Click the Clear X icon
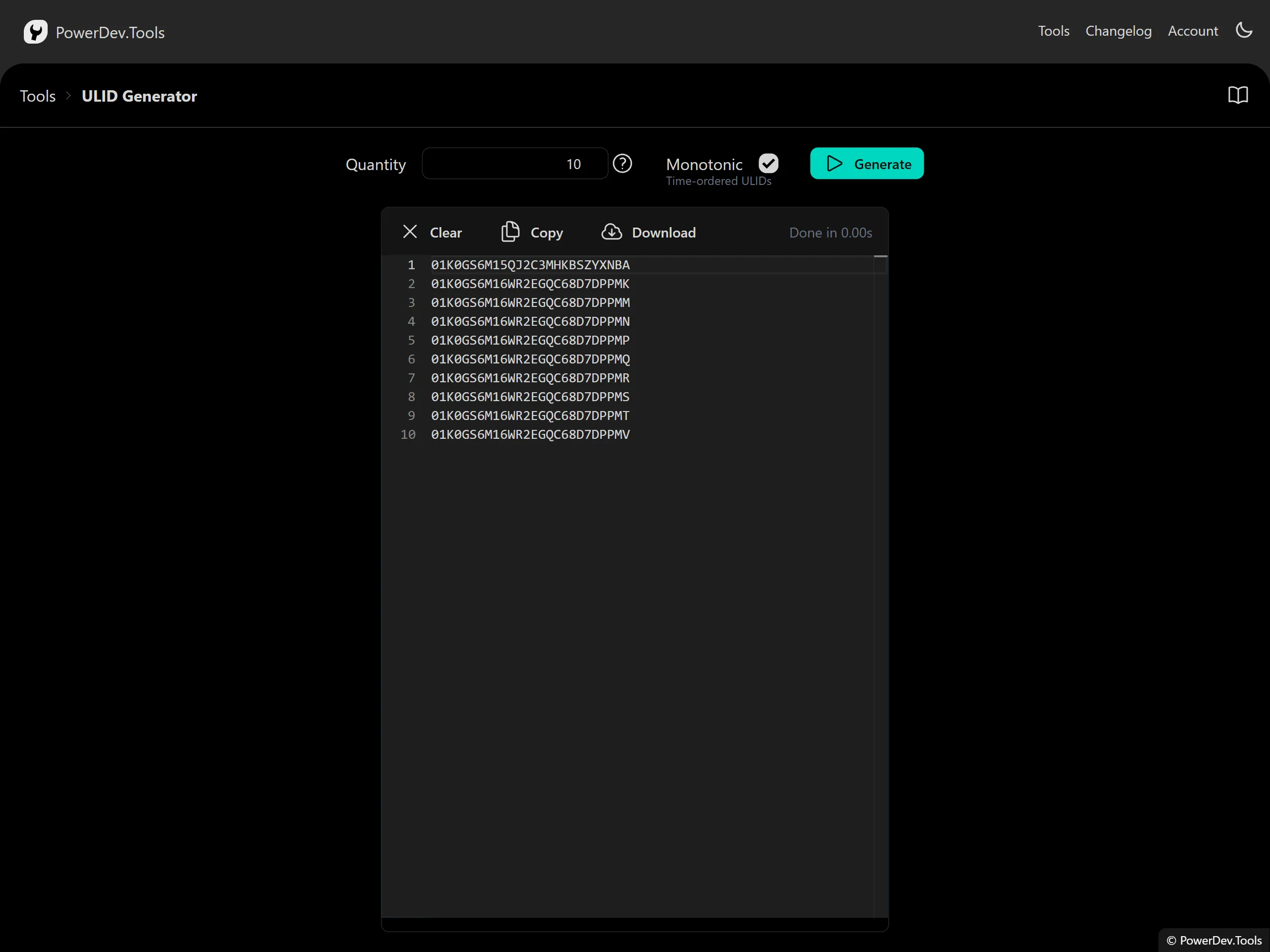 (x=410, y=232)
